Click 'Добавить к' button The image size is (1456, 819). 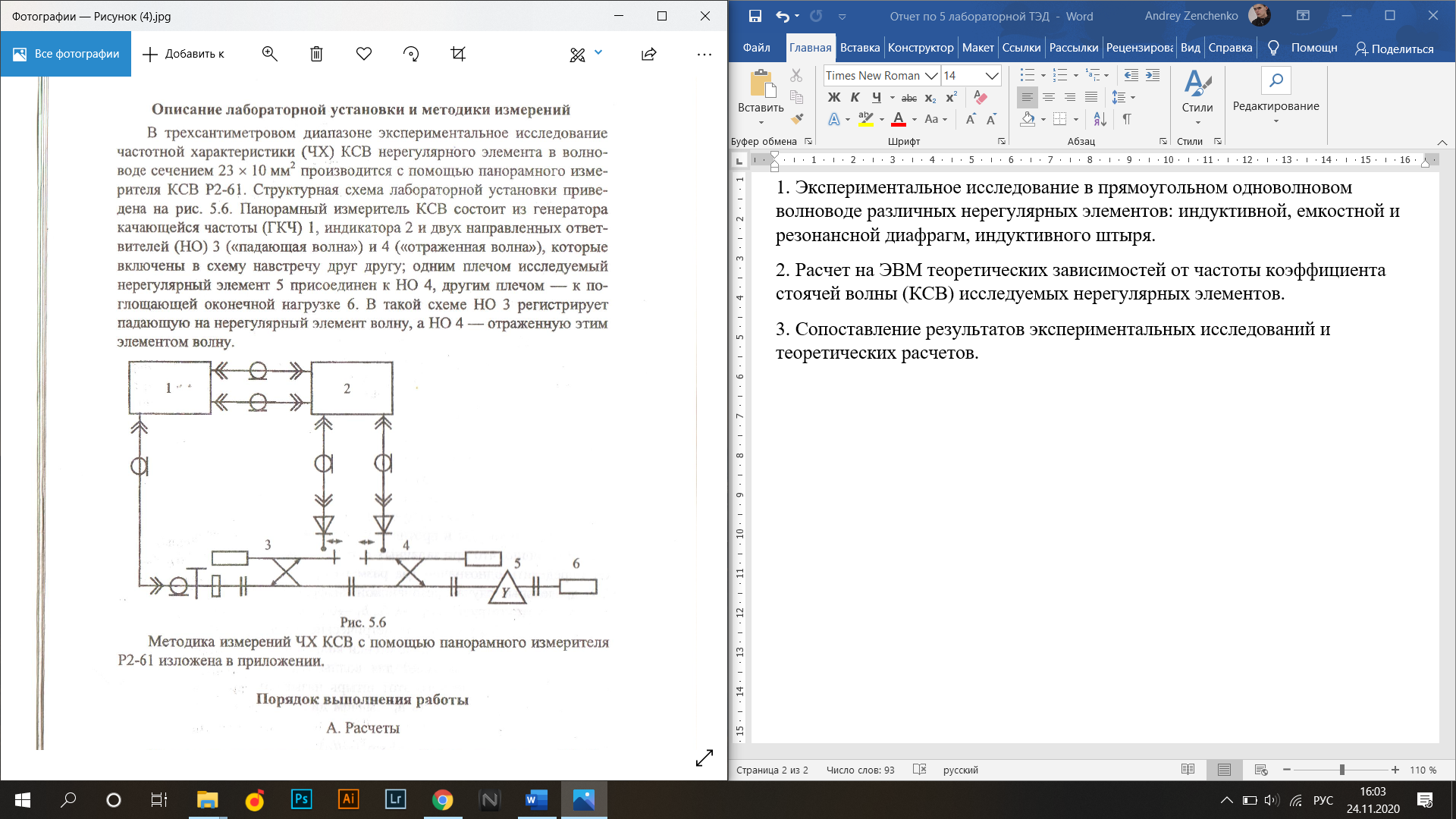tap(184, 54)
